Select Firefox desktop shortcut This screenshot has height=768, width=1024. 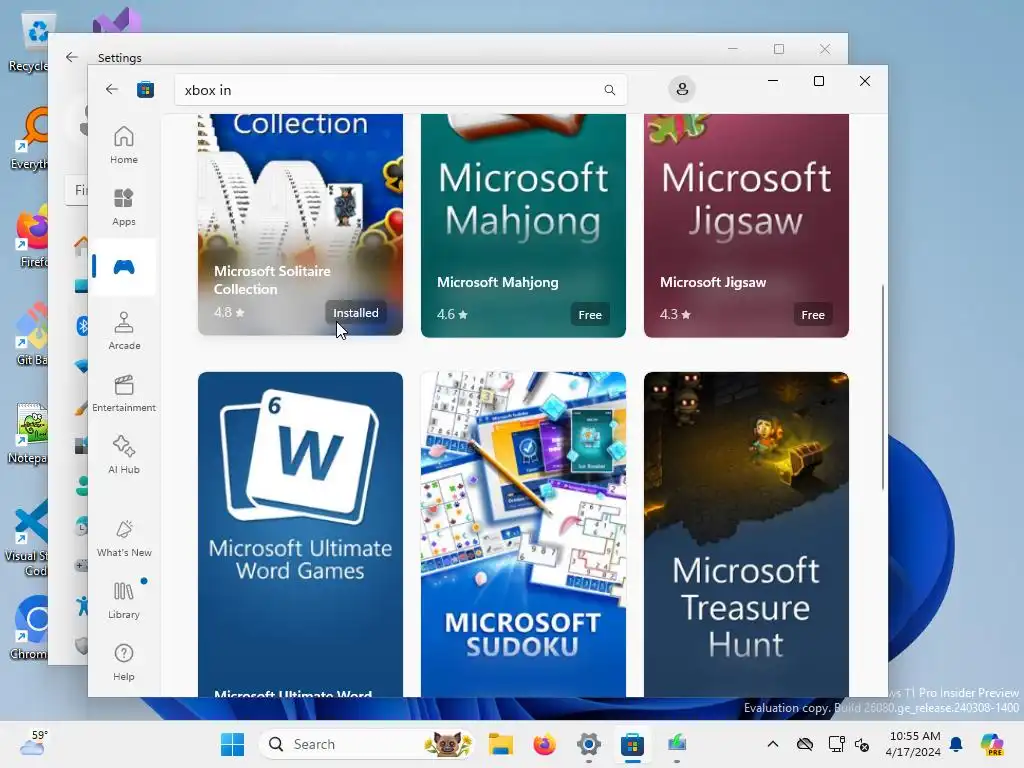tap(31, 235)
